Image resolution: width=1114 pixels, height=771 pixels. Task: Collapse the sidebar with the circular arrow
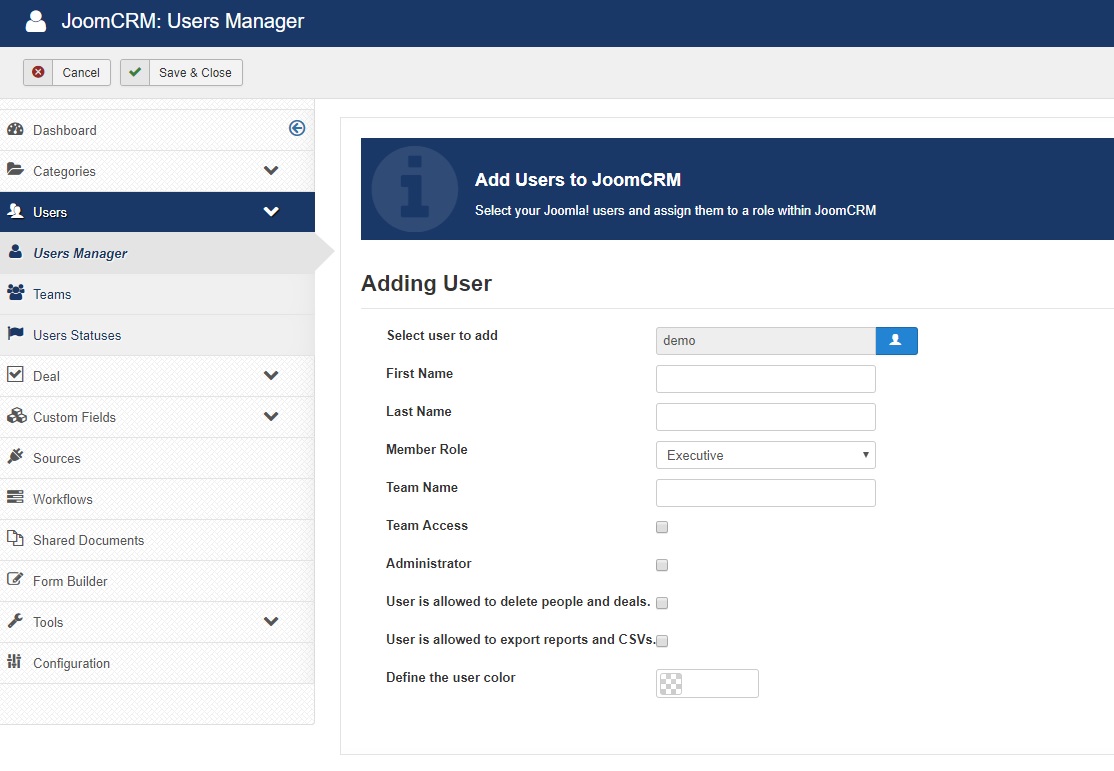[x=296, y=128]
